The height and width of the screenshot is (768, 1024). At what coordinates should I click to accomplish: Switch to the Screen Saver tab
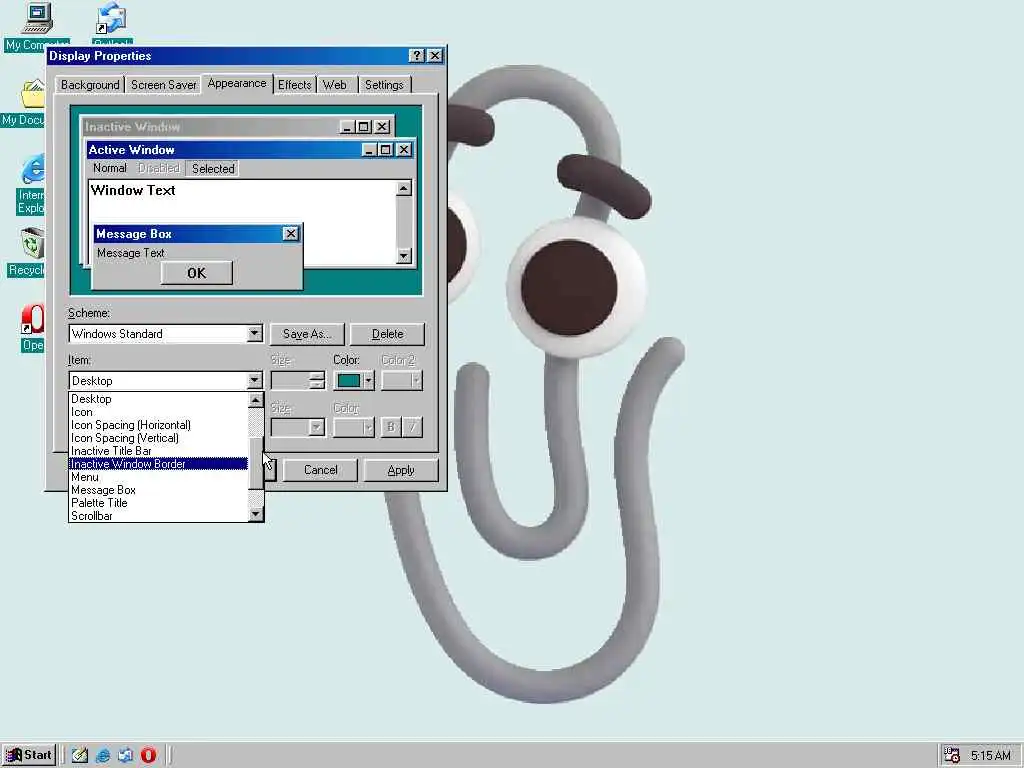click(x=163, y=85)
